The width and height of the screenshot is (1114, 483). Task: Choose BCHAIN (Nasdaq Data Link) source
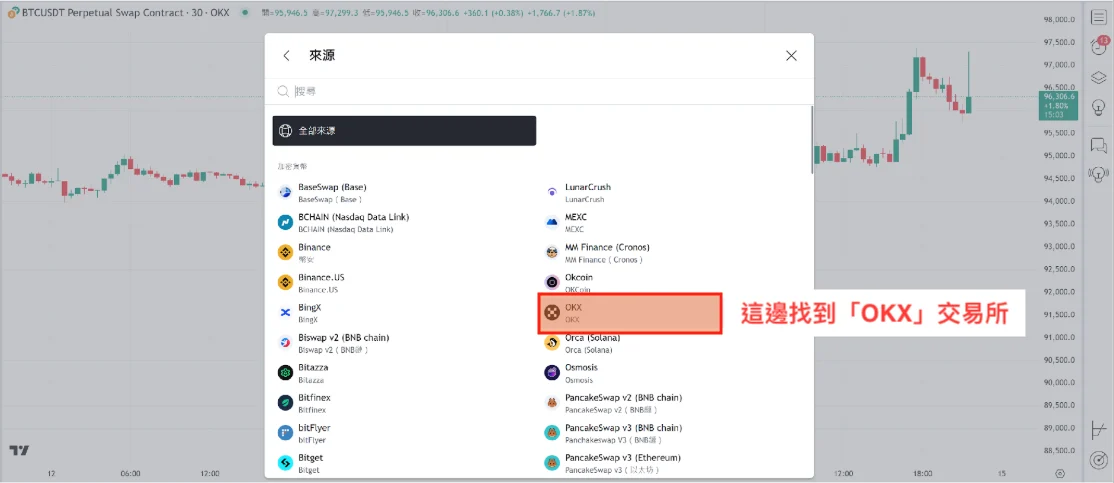404,222
